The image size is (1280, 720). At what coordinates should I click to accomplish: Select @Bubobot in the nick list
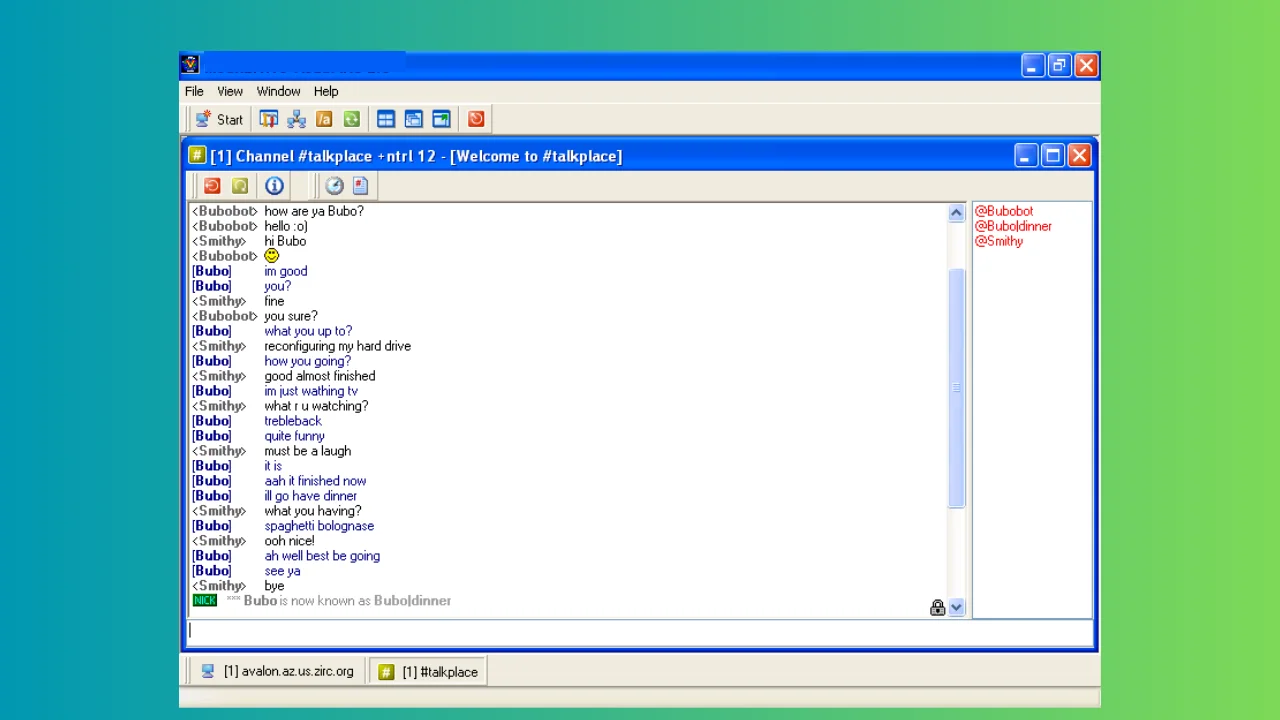pyautogui.click(x=1004, y=211)
